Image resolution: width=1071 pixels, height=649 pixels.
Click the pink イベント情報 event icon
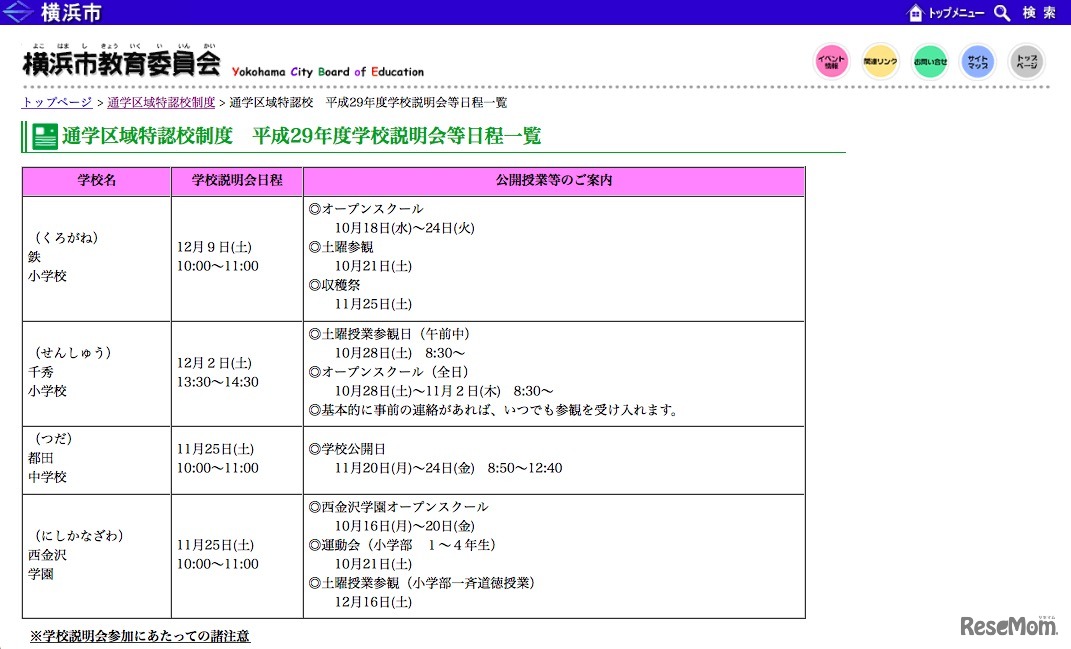(x=831, y=61)
